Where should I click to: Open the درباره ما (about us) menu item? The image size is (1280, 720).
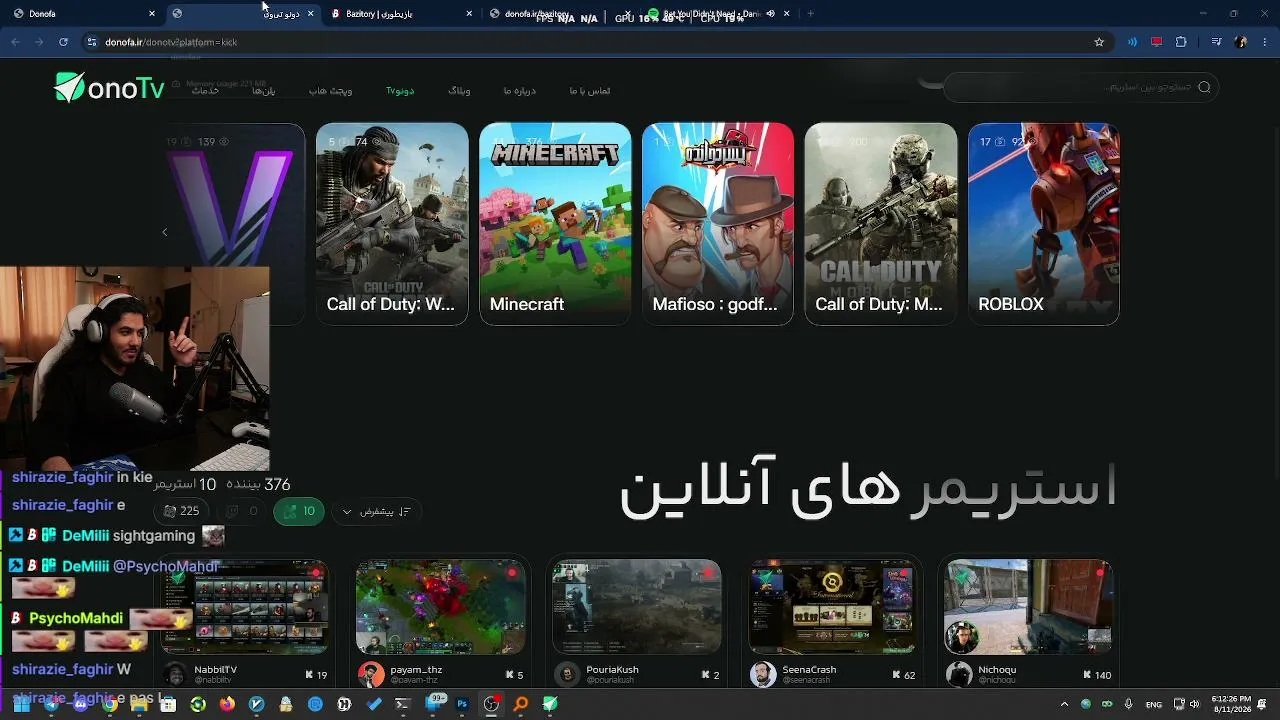(520, 91)
